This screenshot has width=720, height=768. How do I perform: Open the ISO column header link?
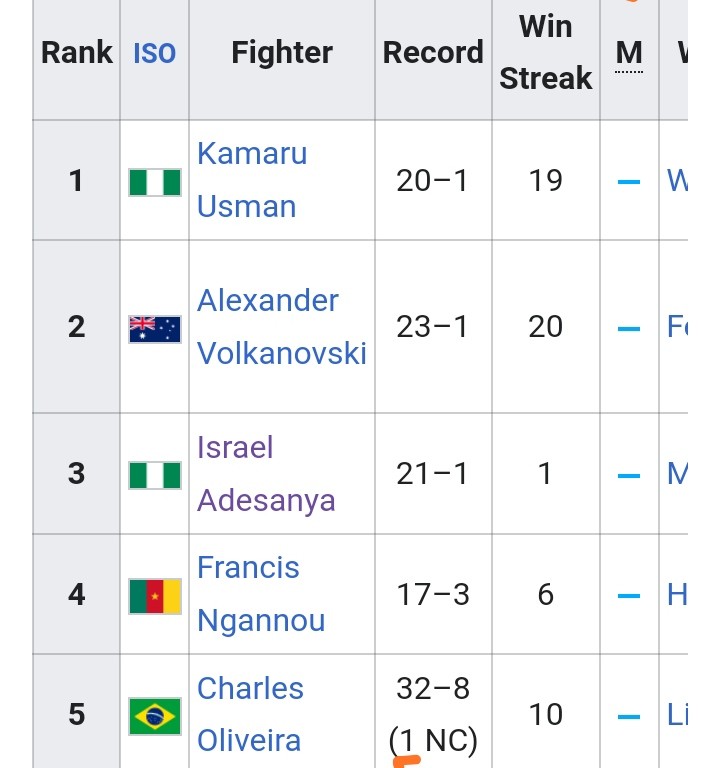click(x=154, y=53)
